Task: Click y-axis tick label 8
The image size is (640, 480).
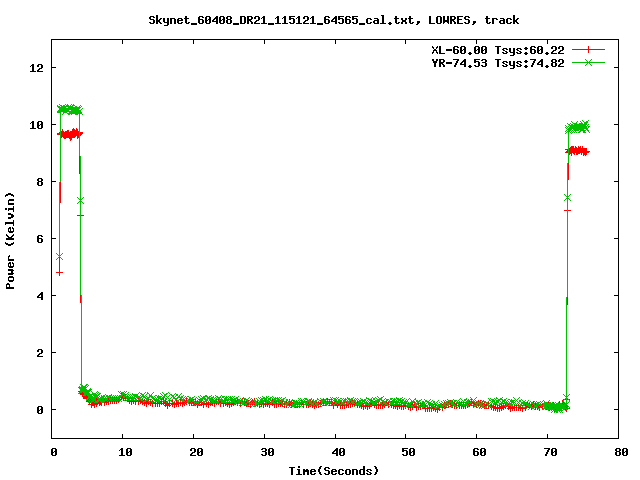Action: click(40, 182)
